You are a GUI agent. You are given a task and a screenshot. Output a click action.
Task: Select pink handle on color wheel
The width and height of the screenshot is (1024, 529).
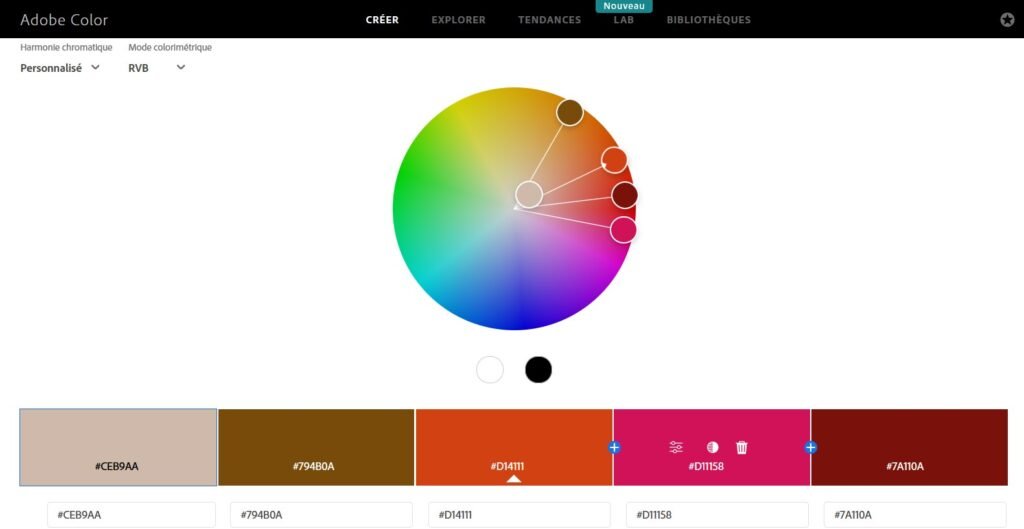623,230
